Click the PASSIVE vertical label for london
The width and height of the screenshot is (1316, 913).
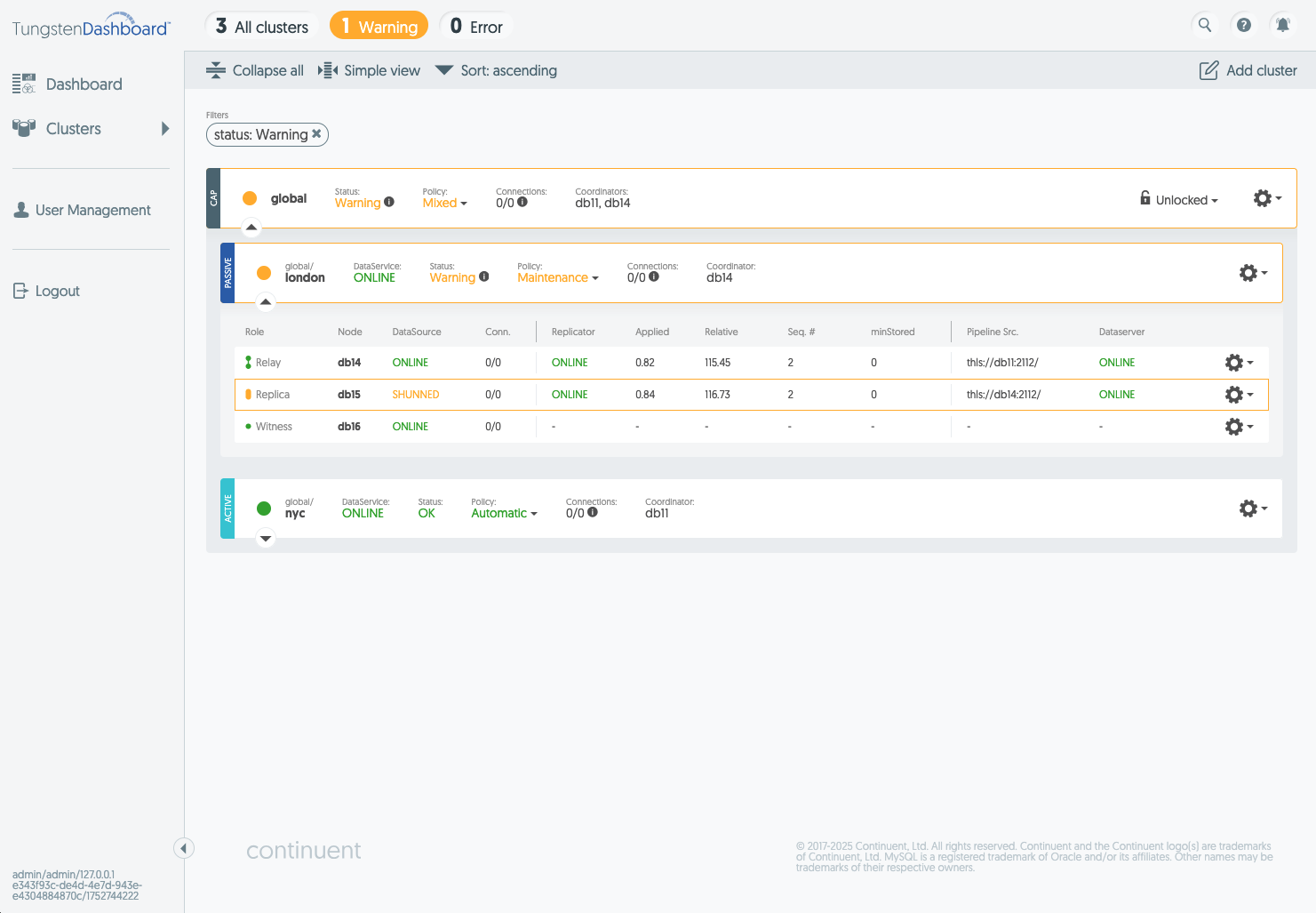click(x=227, y=273)
